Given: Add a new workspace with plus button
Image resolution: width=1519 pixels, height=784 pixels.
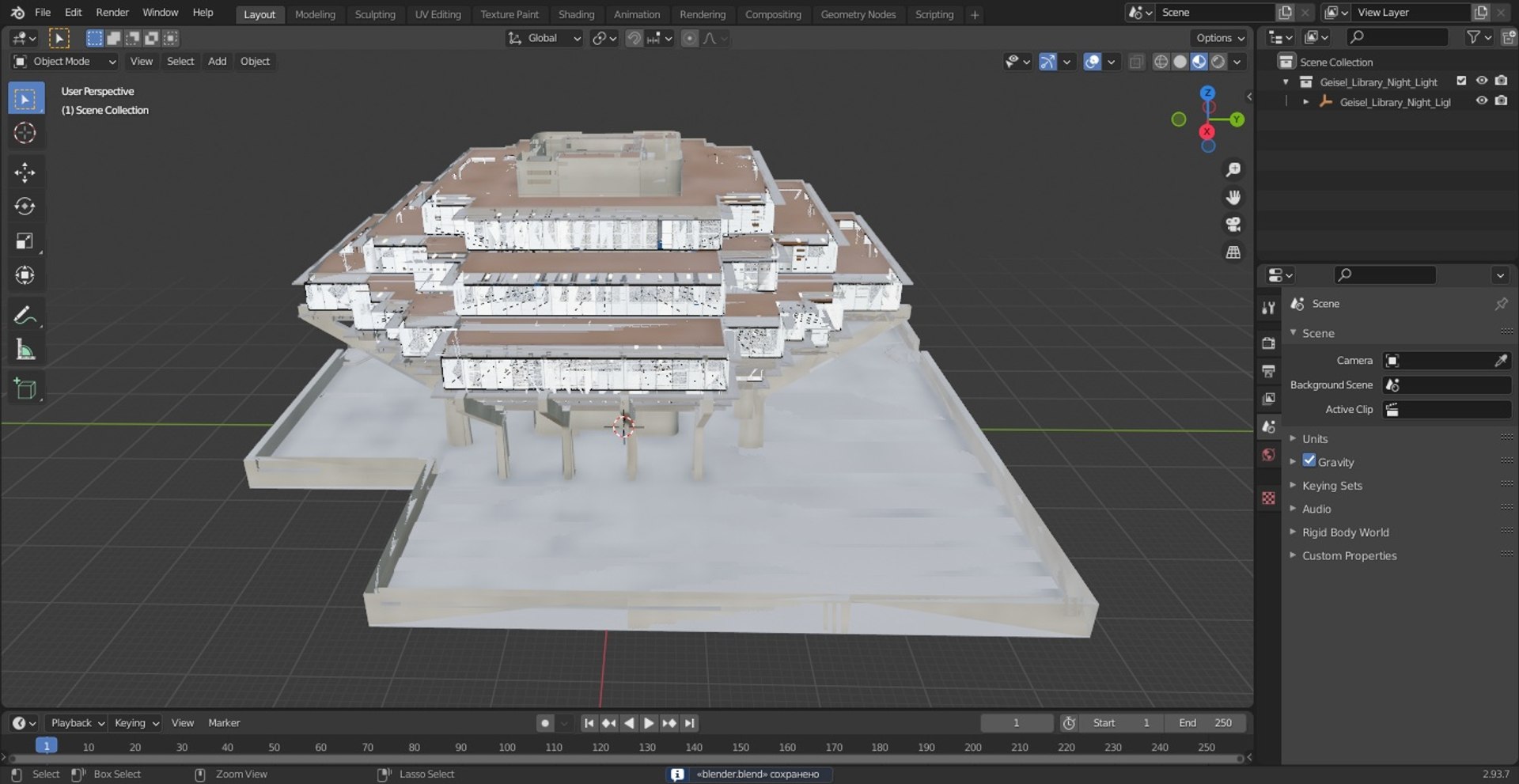Looking at the screenshot, I should (975, 14).
